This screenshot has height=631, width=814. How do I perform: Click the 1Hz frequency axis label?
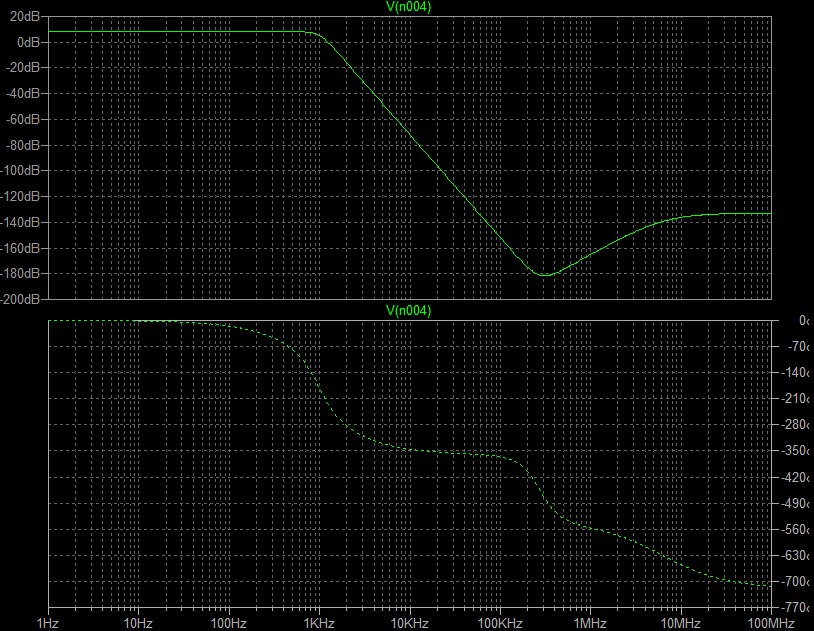point(48,623)
